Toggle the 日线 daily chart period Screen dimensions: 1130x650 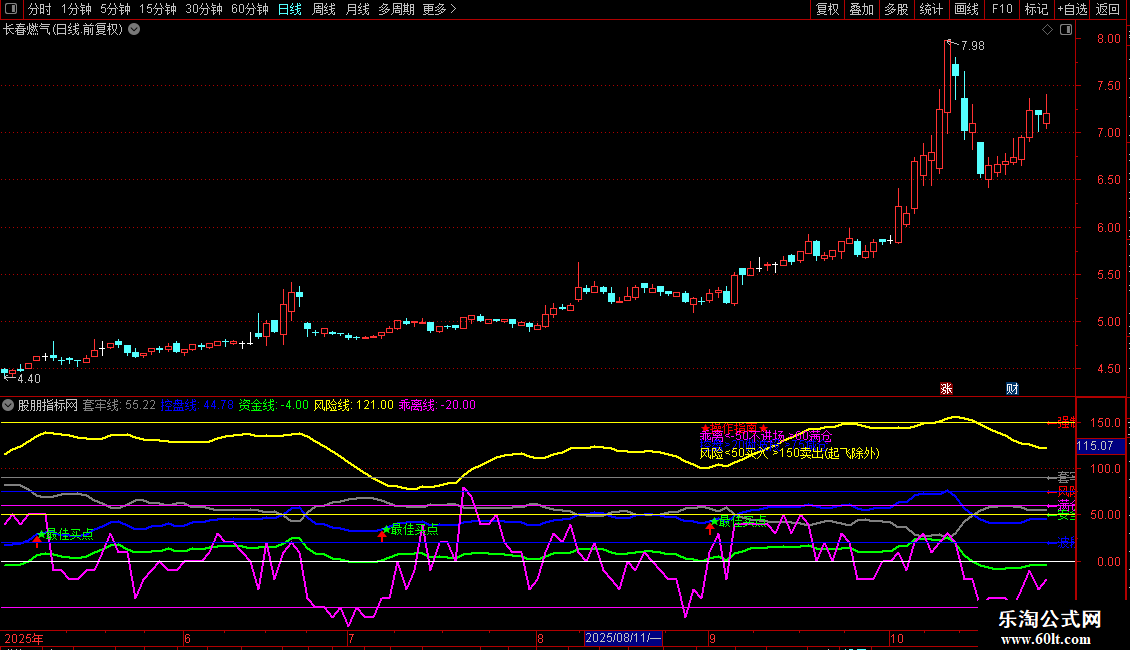tap(290, 9)
